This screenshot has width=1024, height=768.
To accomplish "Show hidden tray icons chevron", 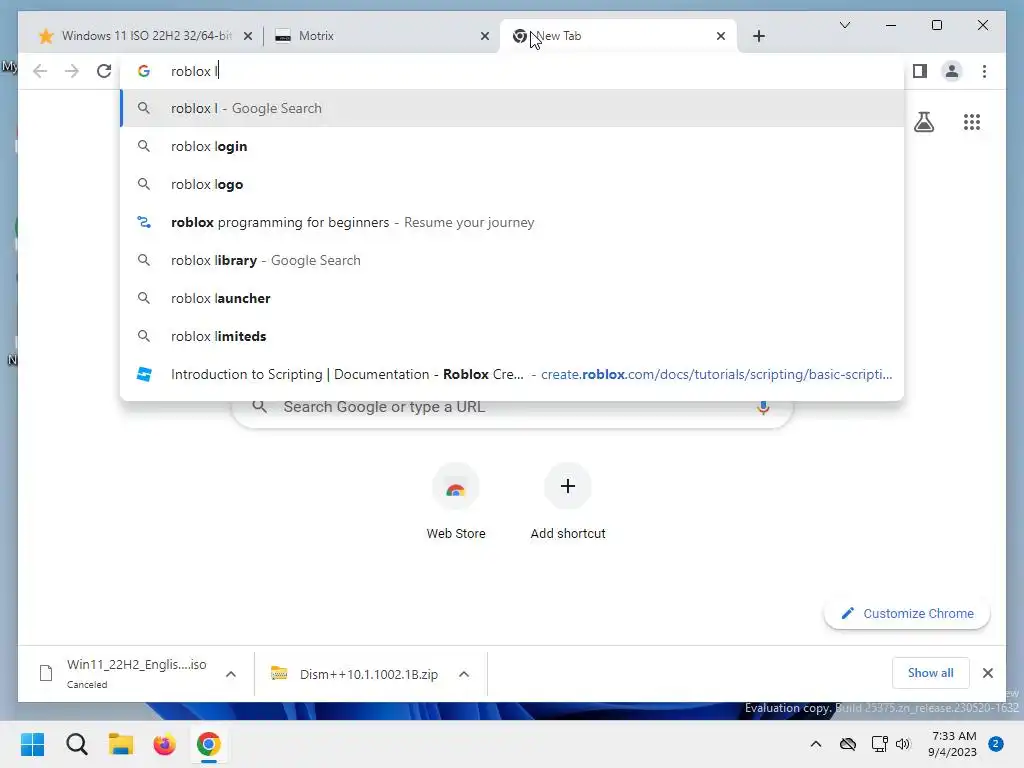I will [x=816, y=744].
